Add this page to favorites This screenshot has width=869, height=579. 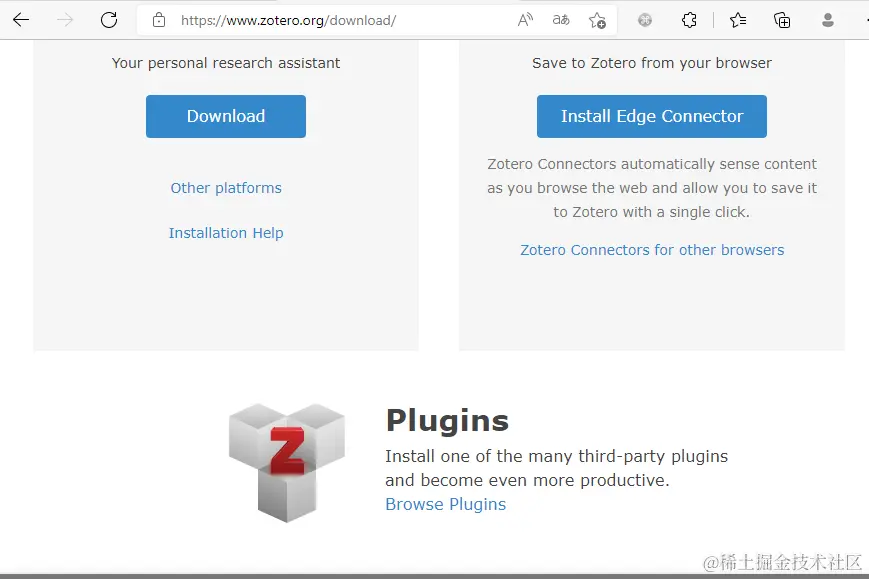[597, 21]
